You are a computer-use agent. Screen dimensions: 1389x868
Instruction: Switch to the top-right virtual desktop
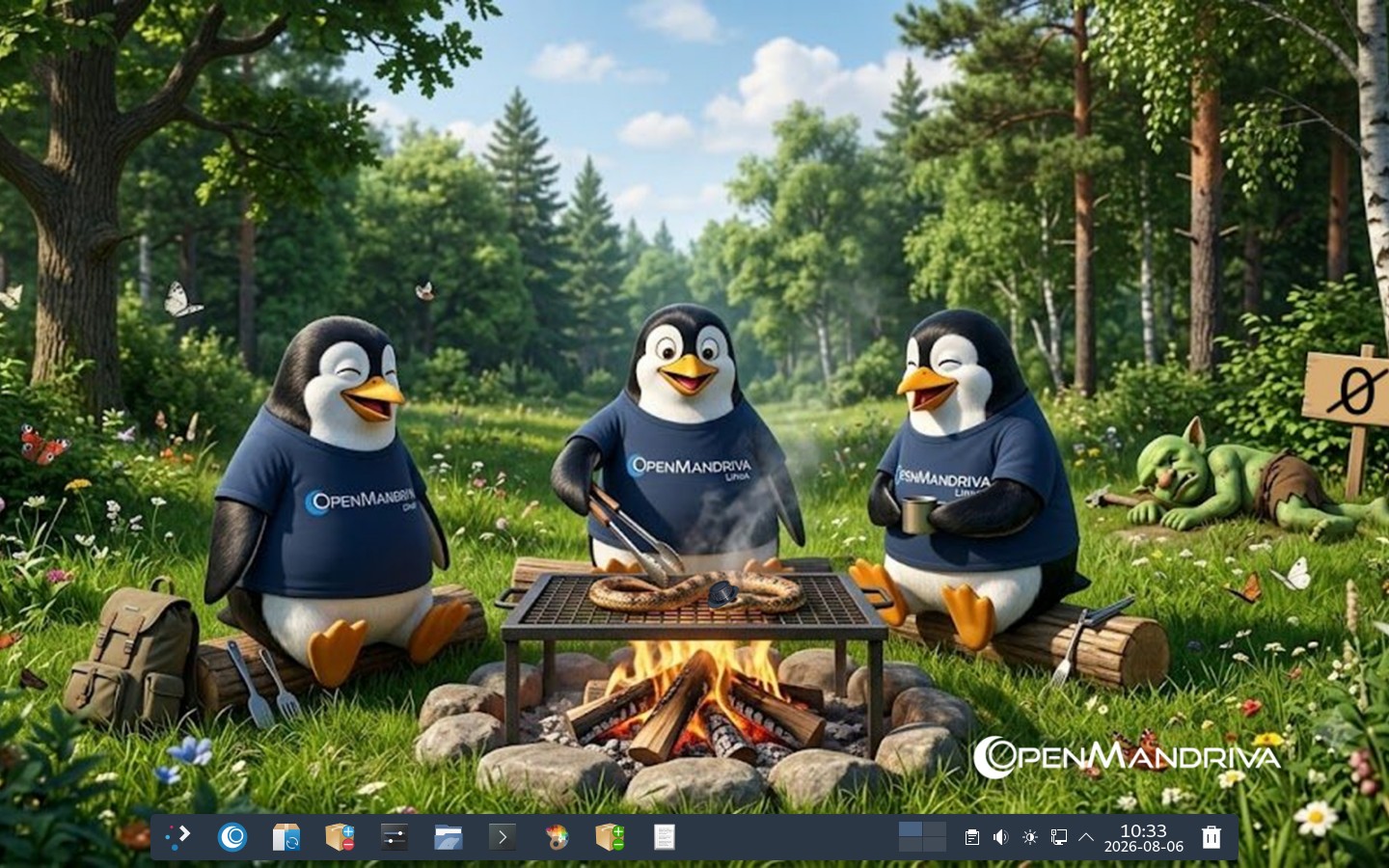pyautogui.click(x=934, y=829)
